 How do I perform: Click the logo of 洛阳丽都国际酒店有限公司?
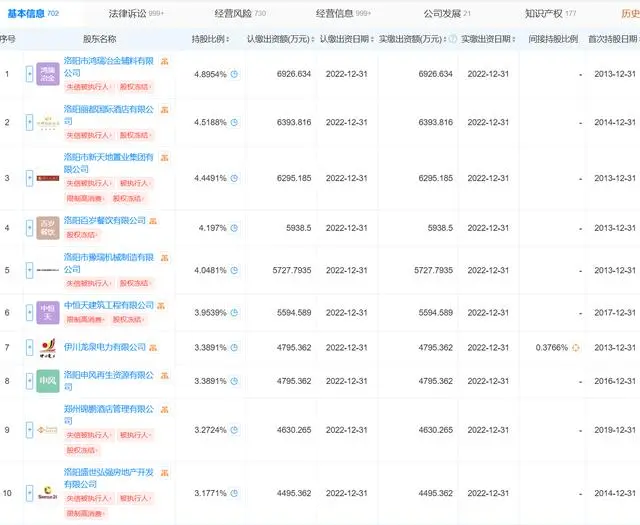[48, 122]
